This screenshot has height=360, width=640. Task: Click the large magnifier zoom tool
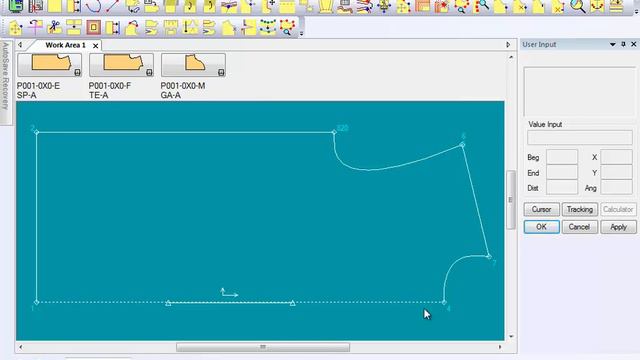coord(578,6)
